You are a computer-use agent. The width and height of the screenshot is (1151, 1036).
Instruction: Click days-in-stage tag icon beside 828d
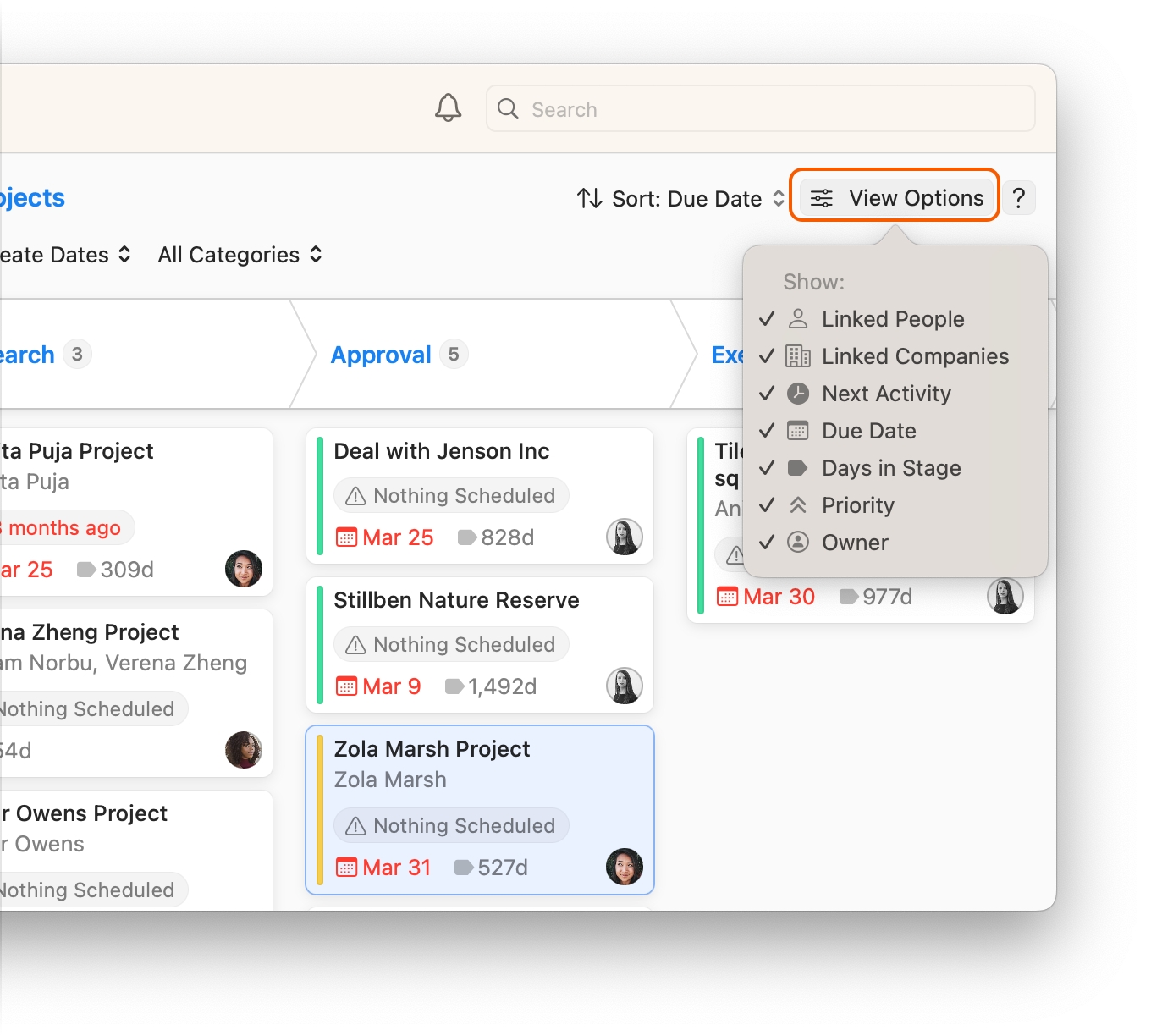(x=466, y=537)
